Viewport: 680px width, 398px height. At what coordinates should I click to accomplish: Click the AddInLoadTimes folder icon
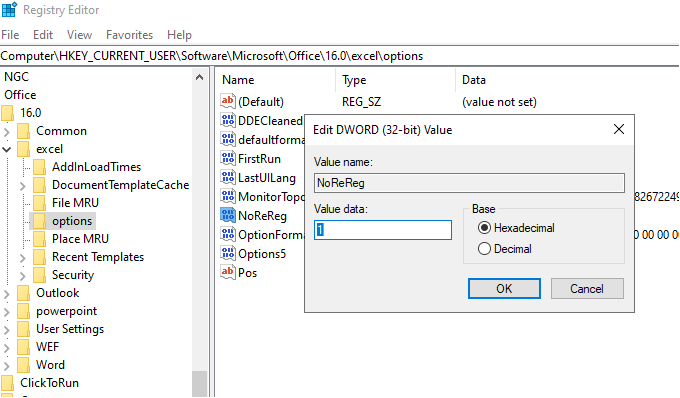(39, 167)
